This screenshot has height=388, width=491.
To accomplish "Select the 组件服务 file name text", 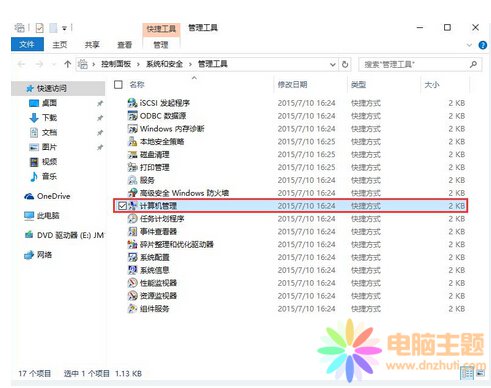I will point(155,309).
